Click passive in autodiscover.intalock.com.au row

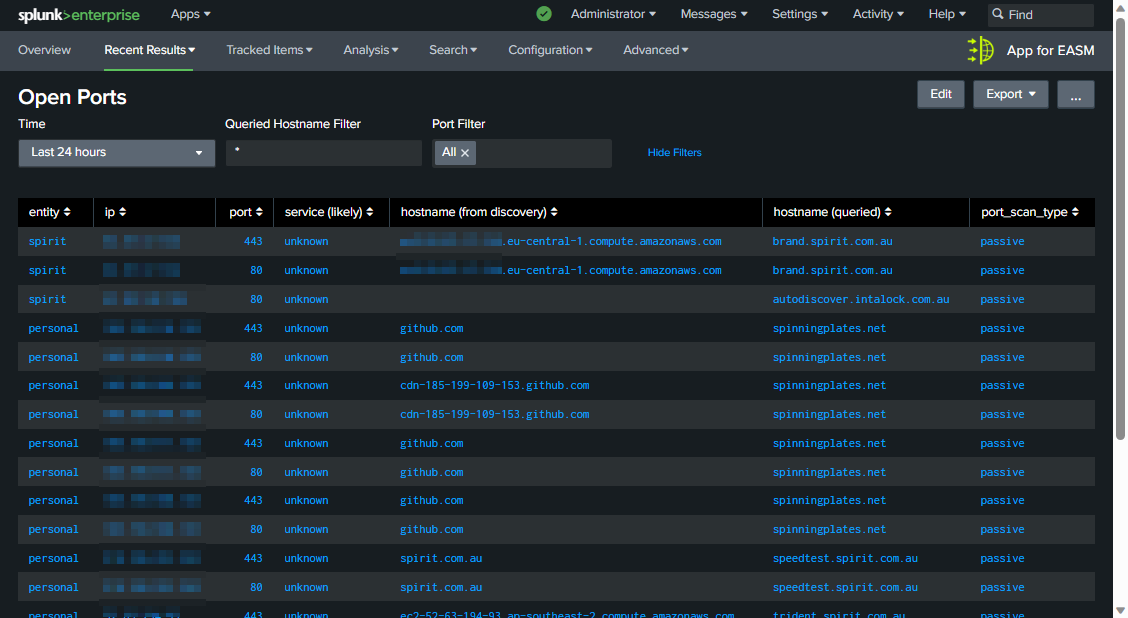[x=1002, y=299]
